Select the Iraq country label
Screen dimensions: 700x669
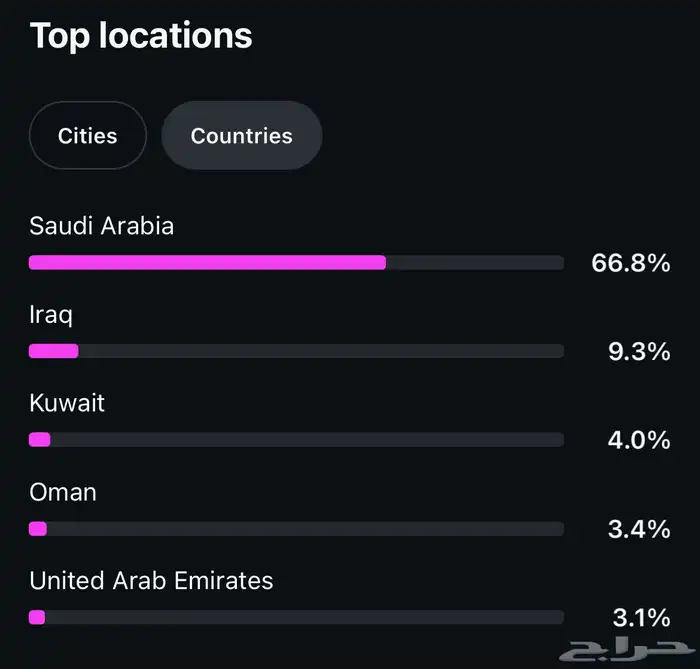pos(51,315)
